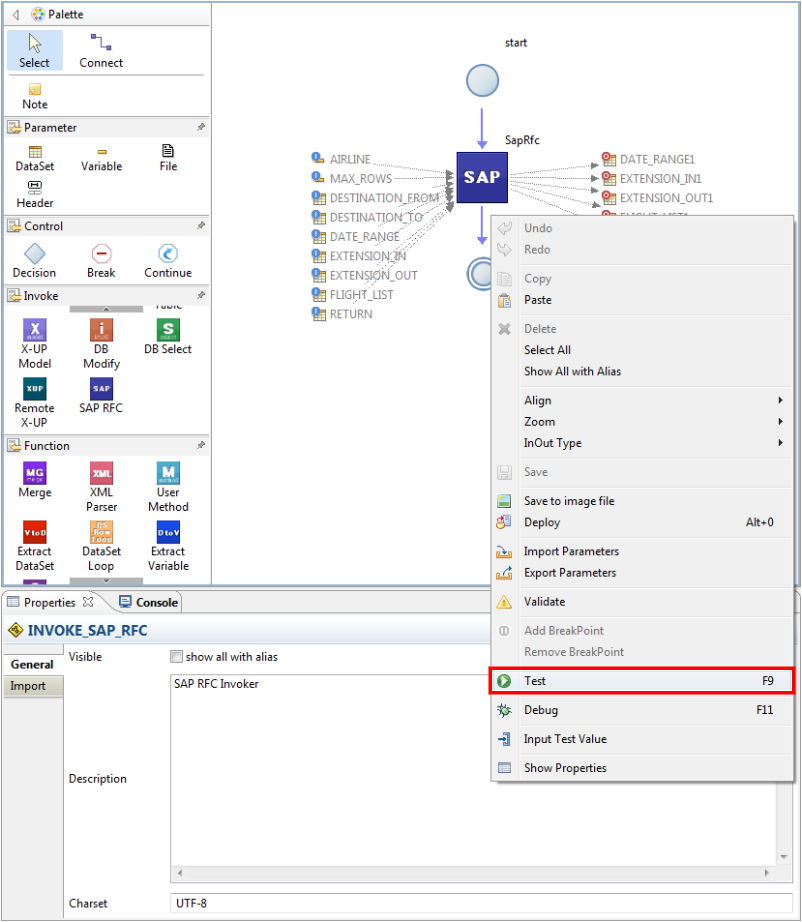This screenshot has height=922, width=802.
Task: Choose Deploy from the context menu
Action: [x=642, y=522]
